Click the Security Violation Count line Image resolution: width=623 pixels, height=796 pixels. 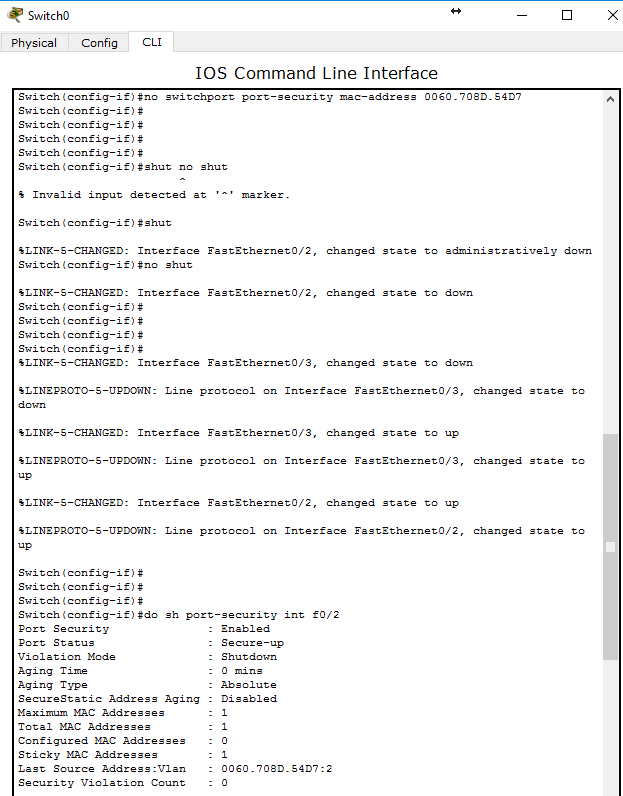click(123, 783)
